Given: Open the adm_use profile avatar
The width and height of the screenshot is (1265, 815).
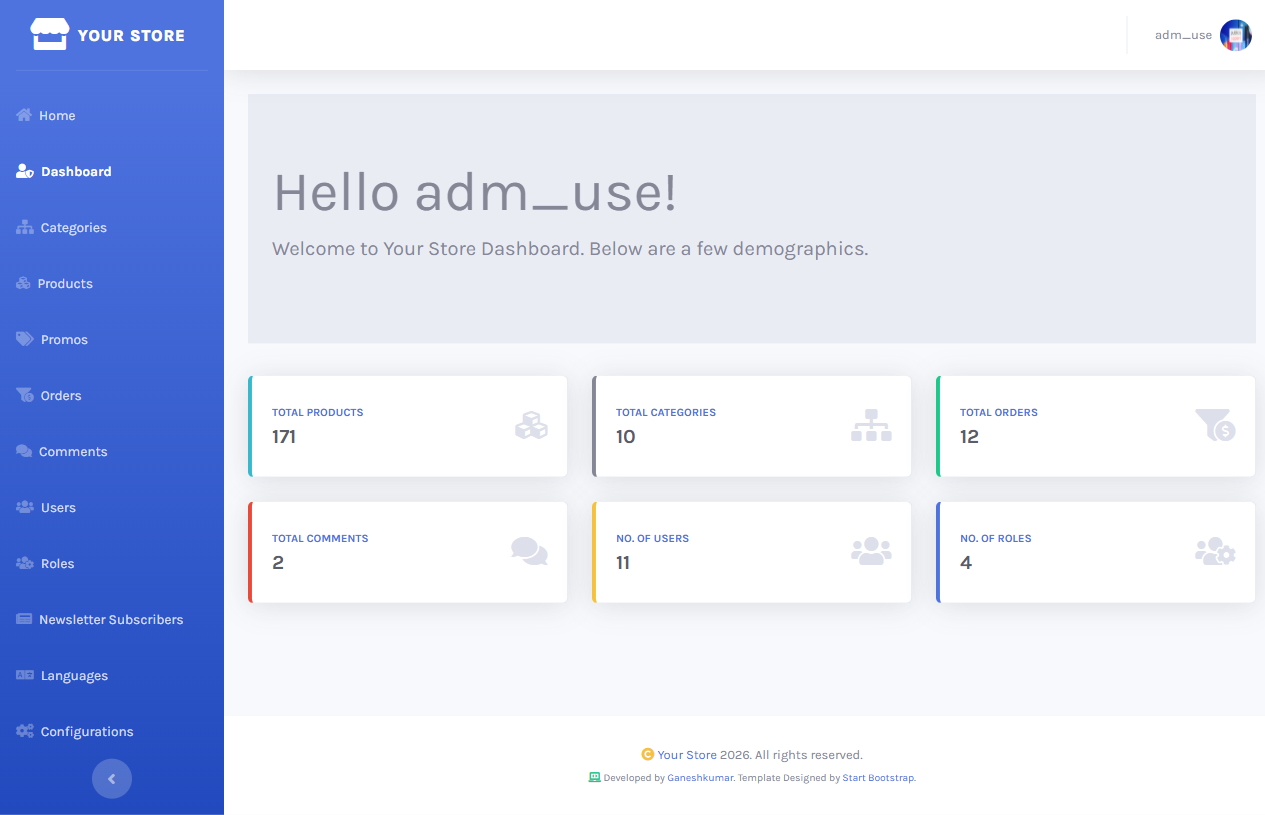Looking at the screenshot, I should pos(1236,35).
